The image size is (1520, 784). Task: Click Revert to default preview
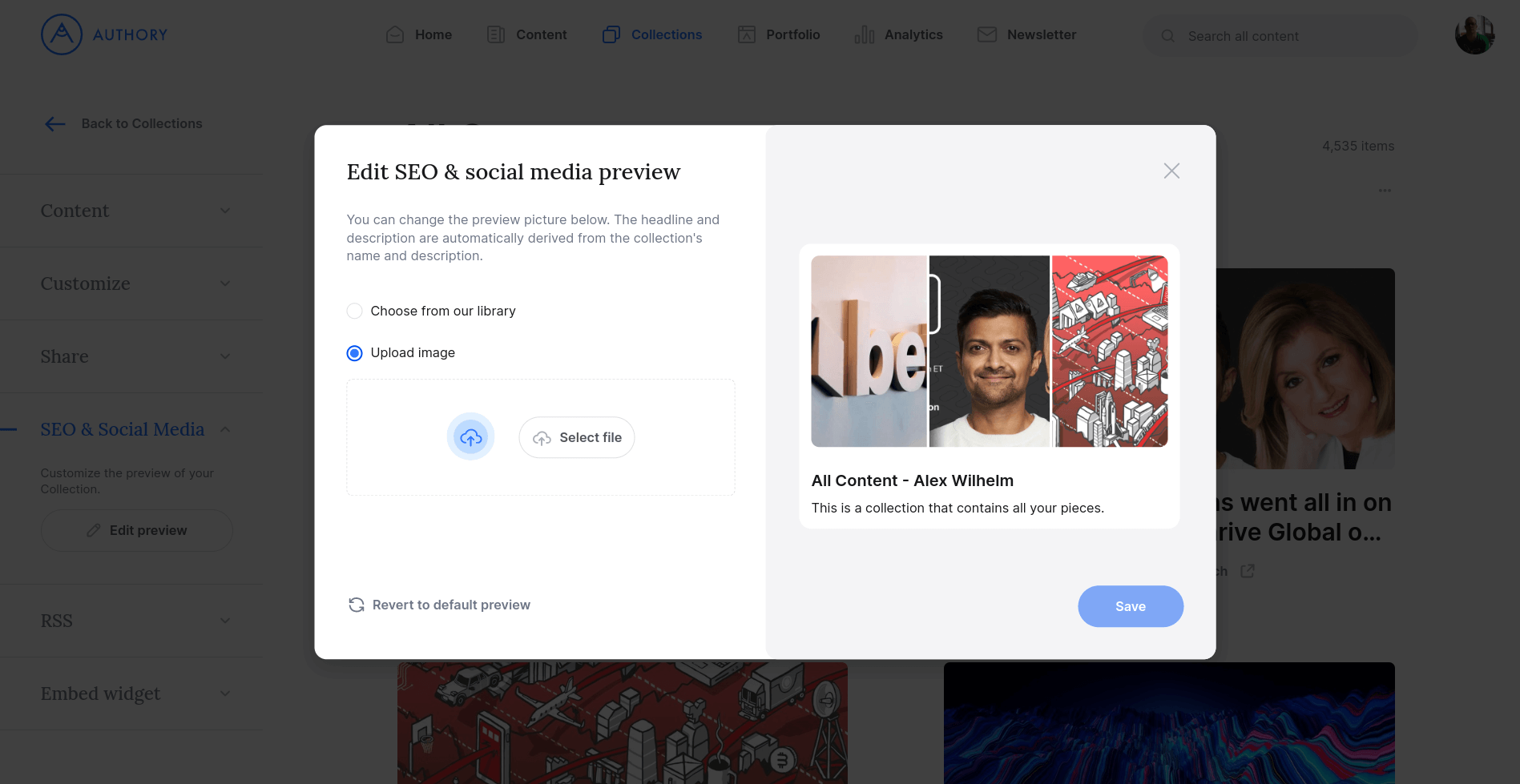[x=439, y=605]
